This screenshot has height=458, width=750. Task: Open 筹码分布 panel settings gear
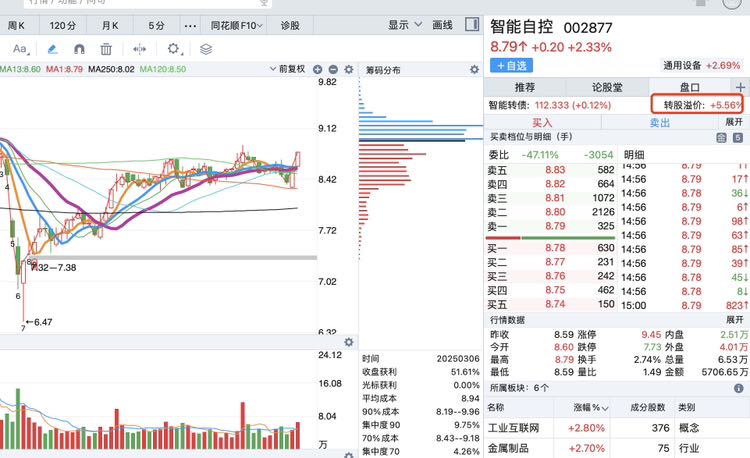click(x=474, y=70)
